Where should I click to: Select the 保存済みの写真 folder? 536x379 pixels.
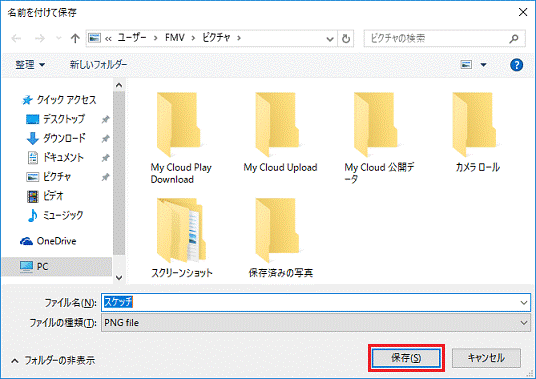(280, 238)
